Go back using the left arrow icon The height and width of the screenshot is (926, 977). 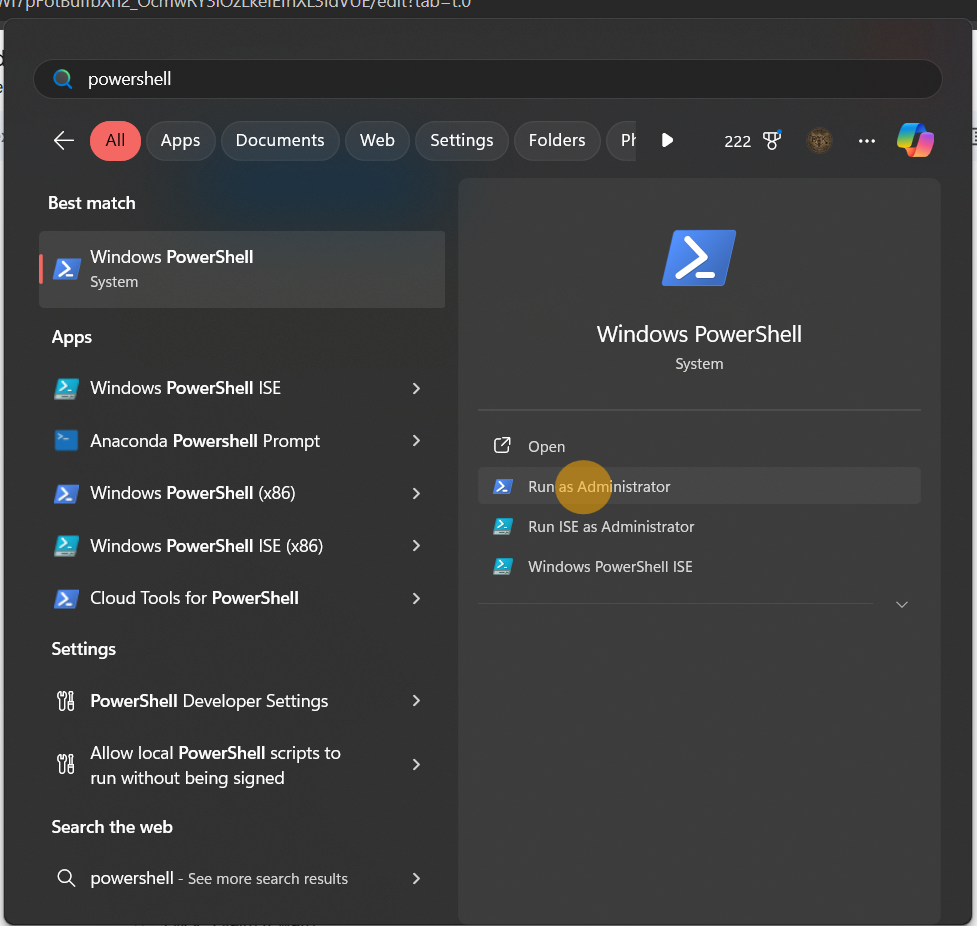point(64,141)
